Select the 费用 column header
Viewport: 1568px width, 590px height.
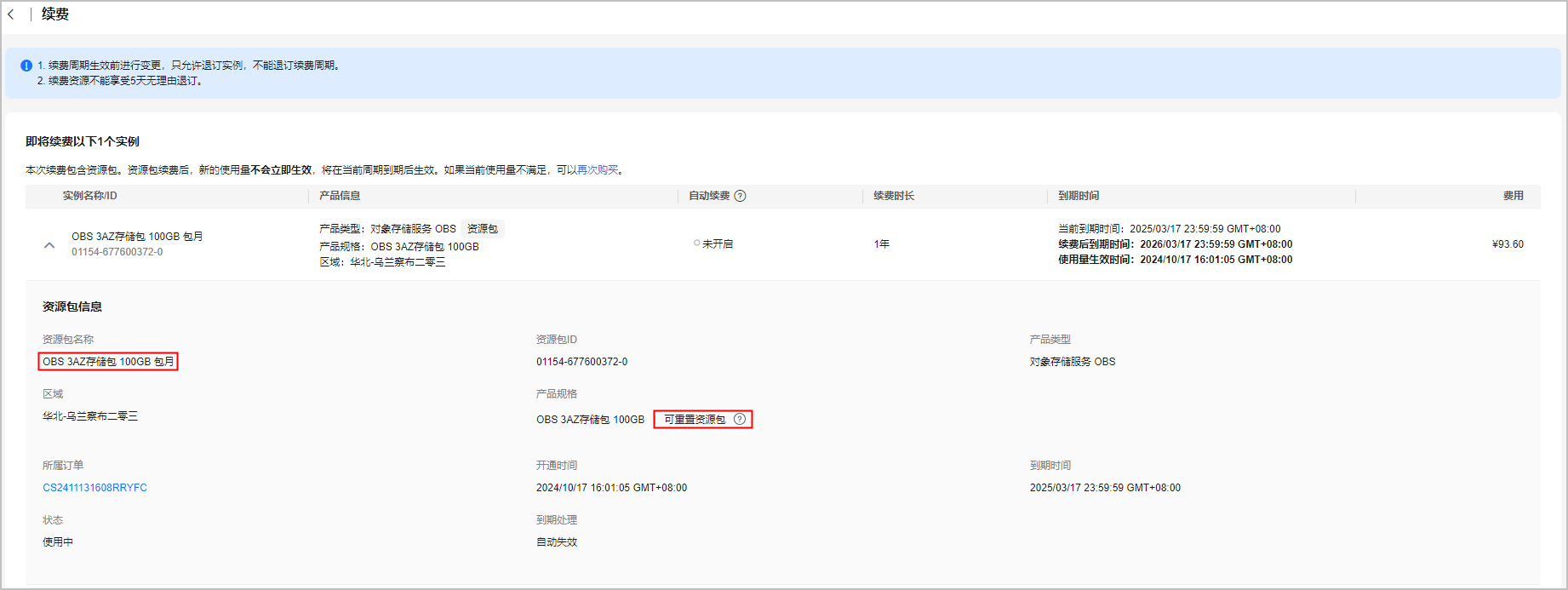1514,196
